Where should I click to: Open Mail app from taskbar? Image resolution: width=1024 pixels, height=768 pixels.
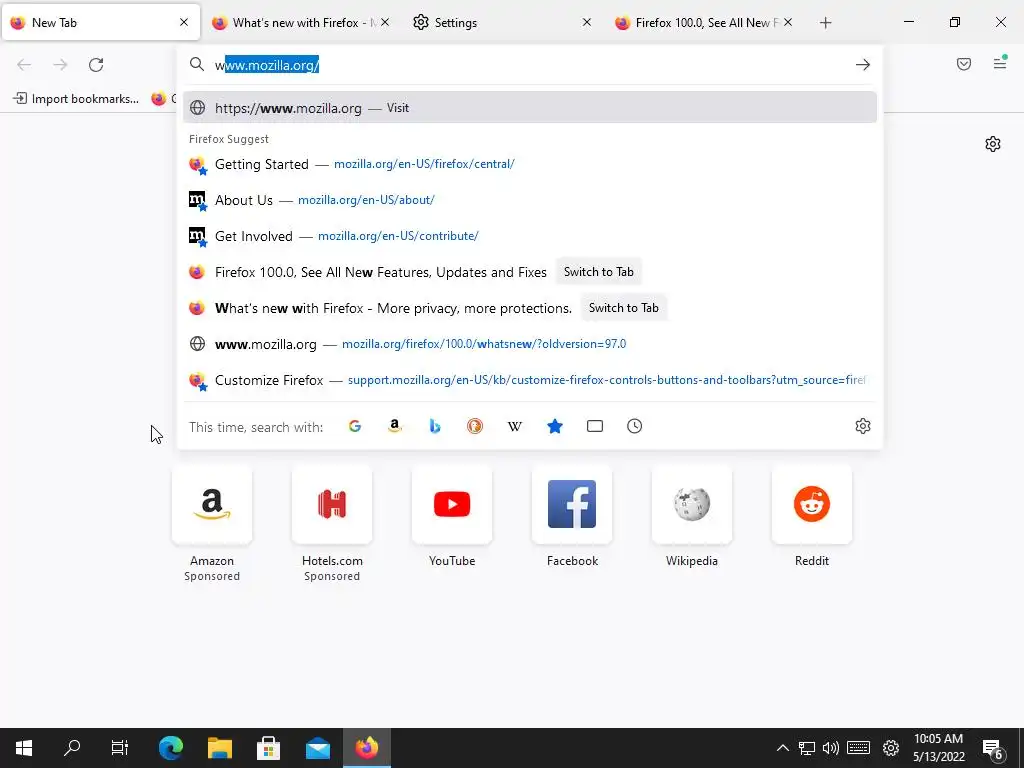click(317, 748)
